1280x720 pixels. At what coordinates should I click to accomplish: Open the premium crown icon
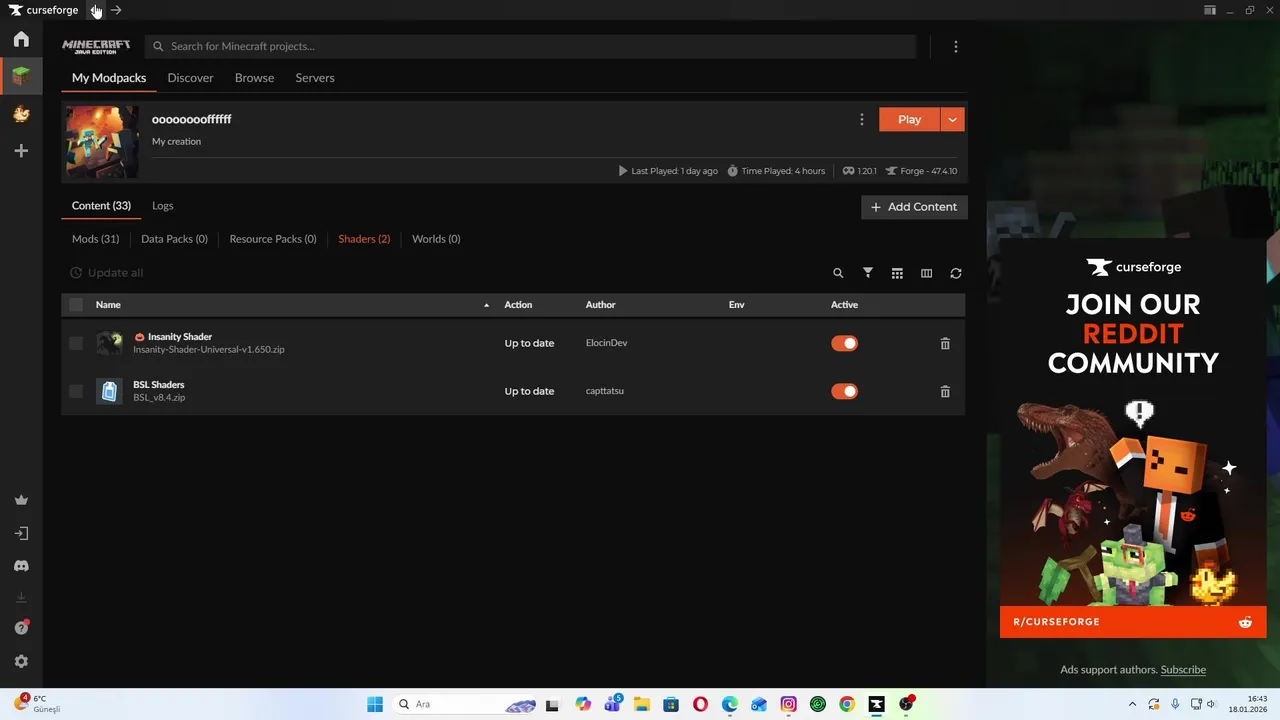[21, 500]
